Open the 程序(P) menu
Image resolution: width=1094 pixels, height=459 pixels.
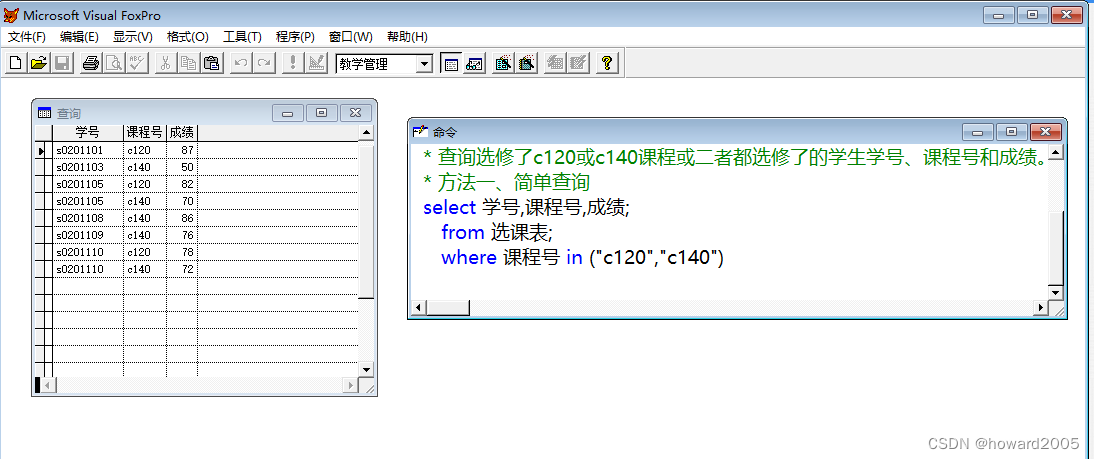pyautogui.click(x=295, y=37)
